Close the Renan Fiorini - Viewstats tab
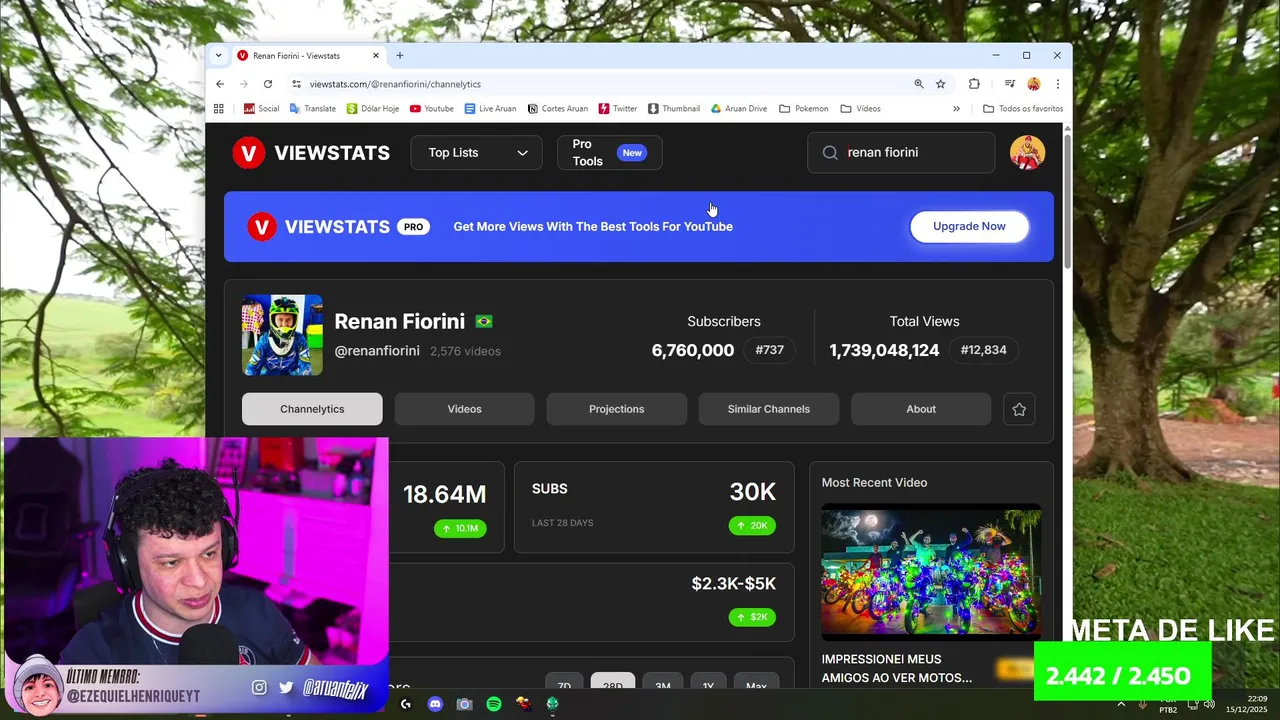 tap(376, 55)
